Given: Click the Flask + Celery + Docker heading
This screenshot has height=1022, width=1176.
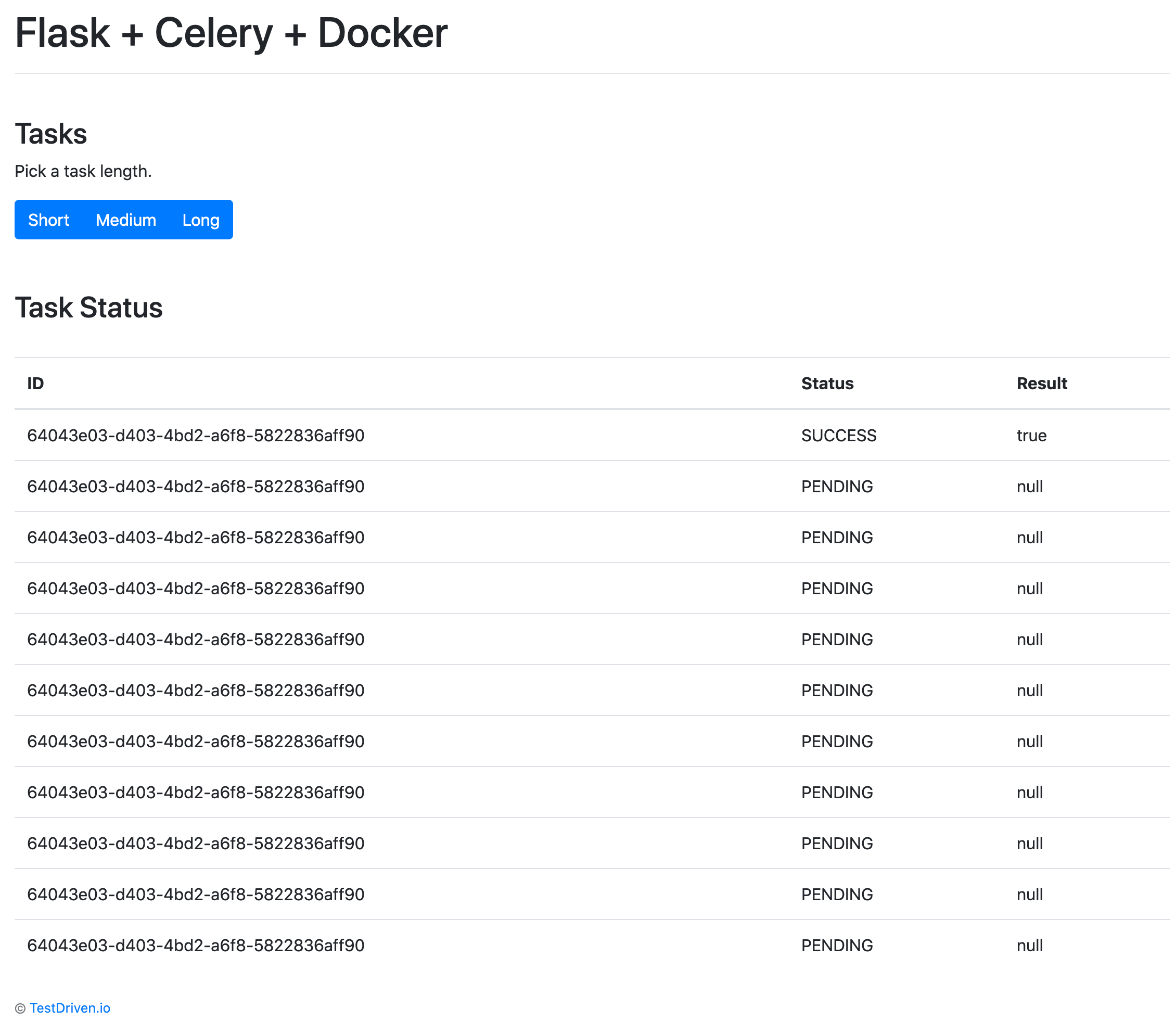Looking at the screenshot, I should click(231, 33).
